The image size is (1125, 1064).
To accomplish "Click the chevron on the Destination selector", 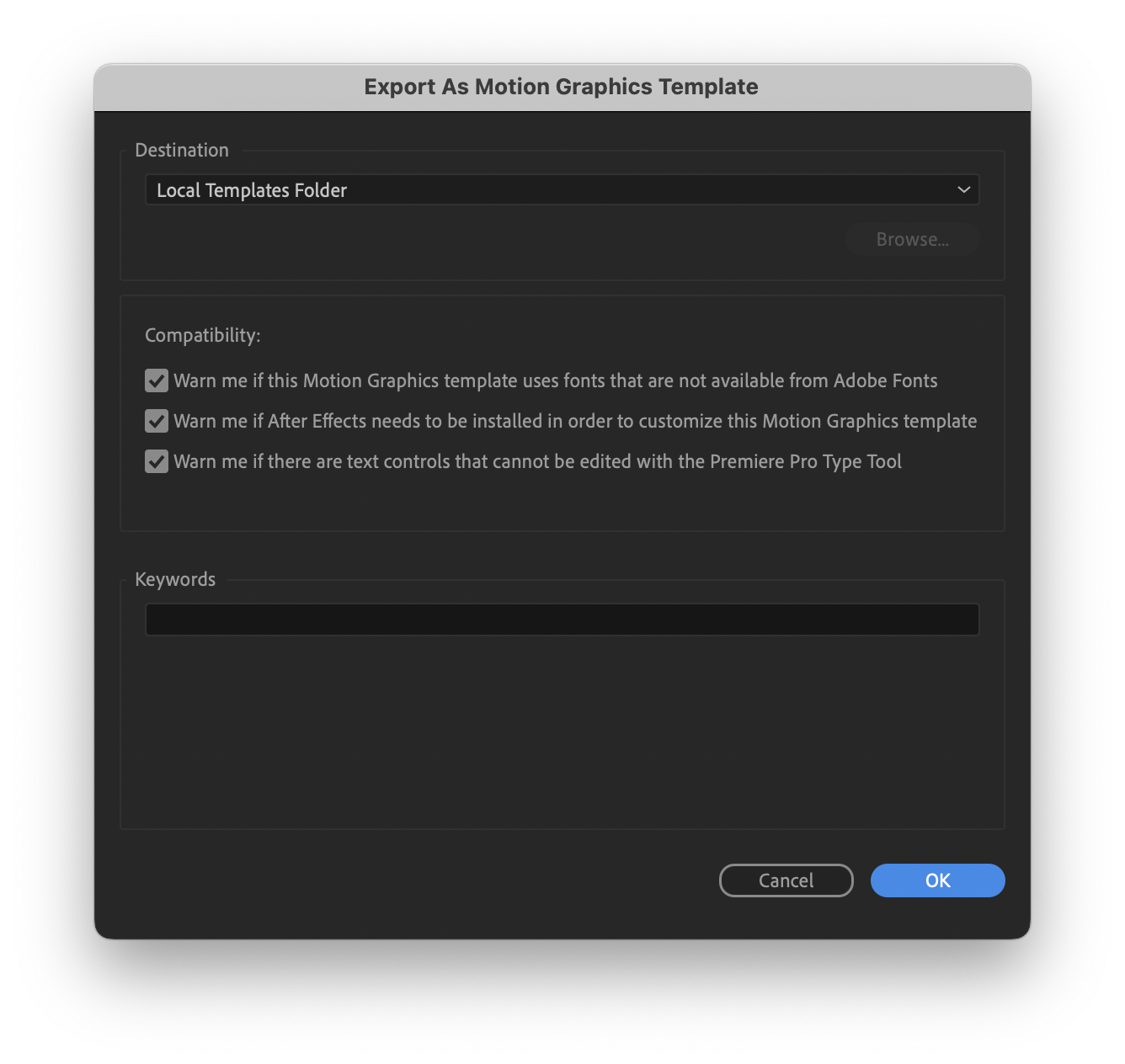I will coord(963,189).
